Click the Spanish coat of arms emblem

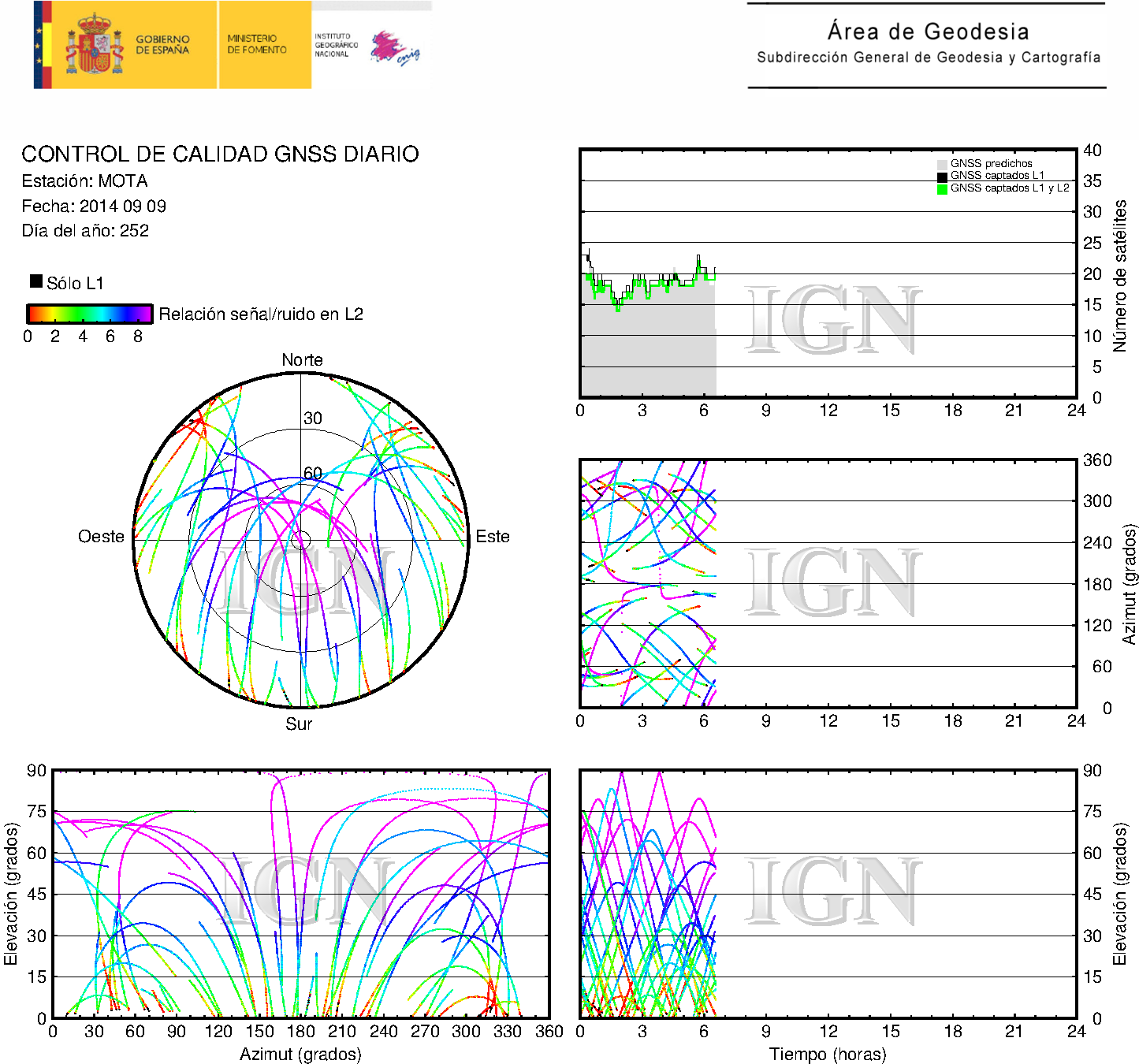pyautogui.click(x=95, y=45)
